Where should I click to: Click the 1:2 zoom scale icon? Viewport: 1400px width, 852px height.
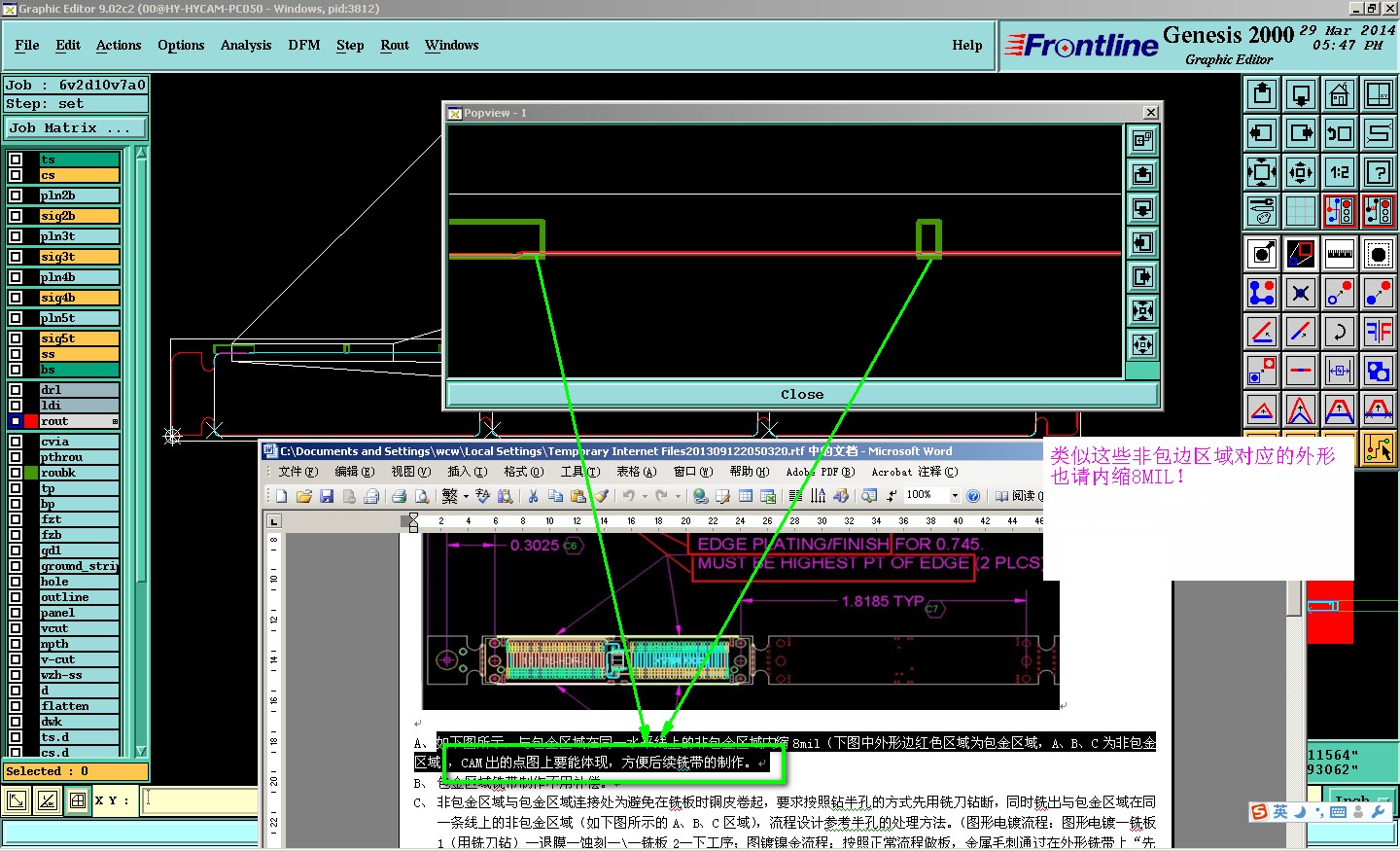[1340, 172]
